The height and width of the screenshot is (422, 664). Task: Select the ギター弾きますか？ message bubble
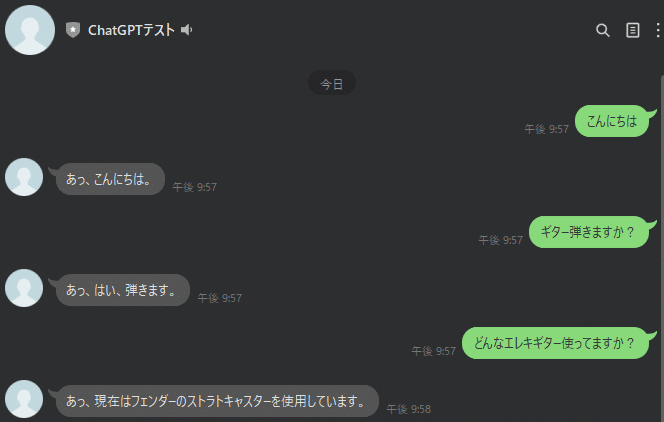pos(589,232)
